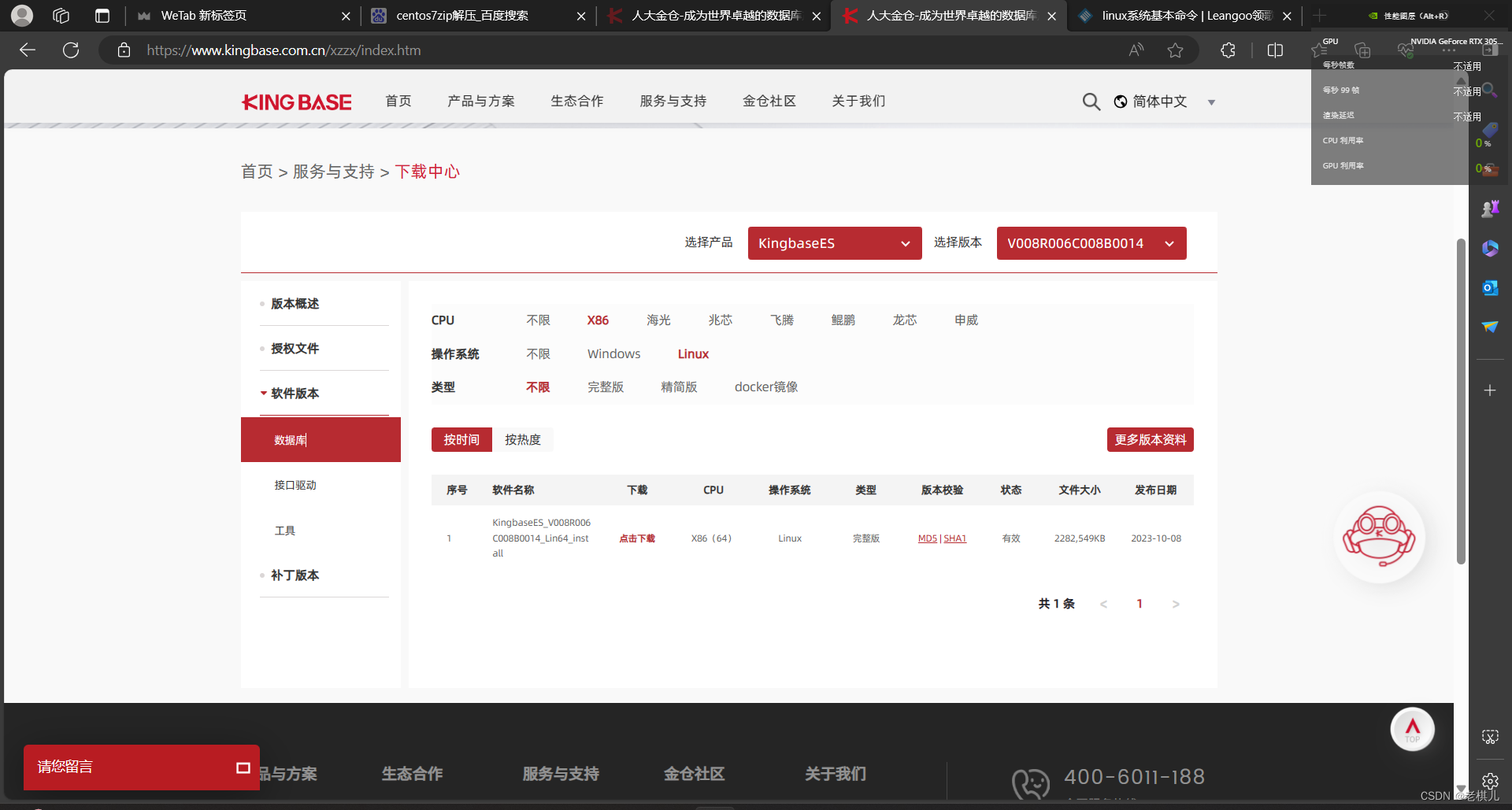Open the site search magnifier icon
This screenshot has width=1512, height=810.
[x=1091, y=102]
